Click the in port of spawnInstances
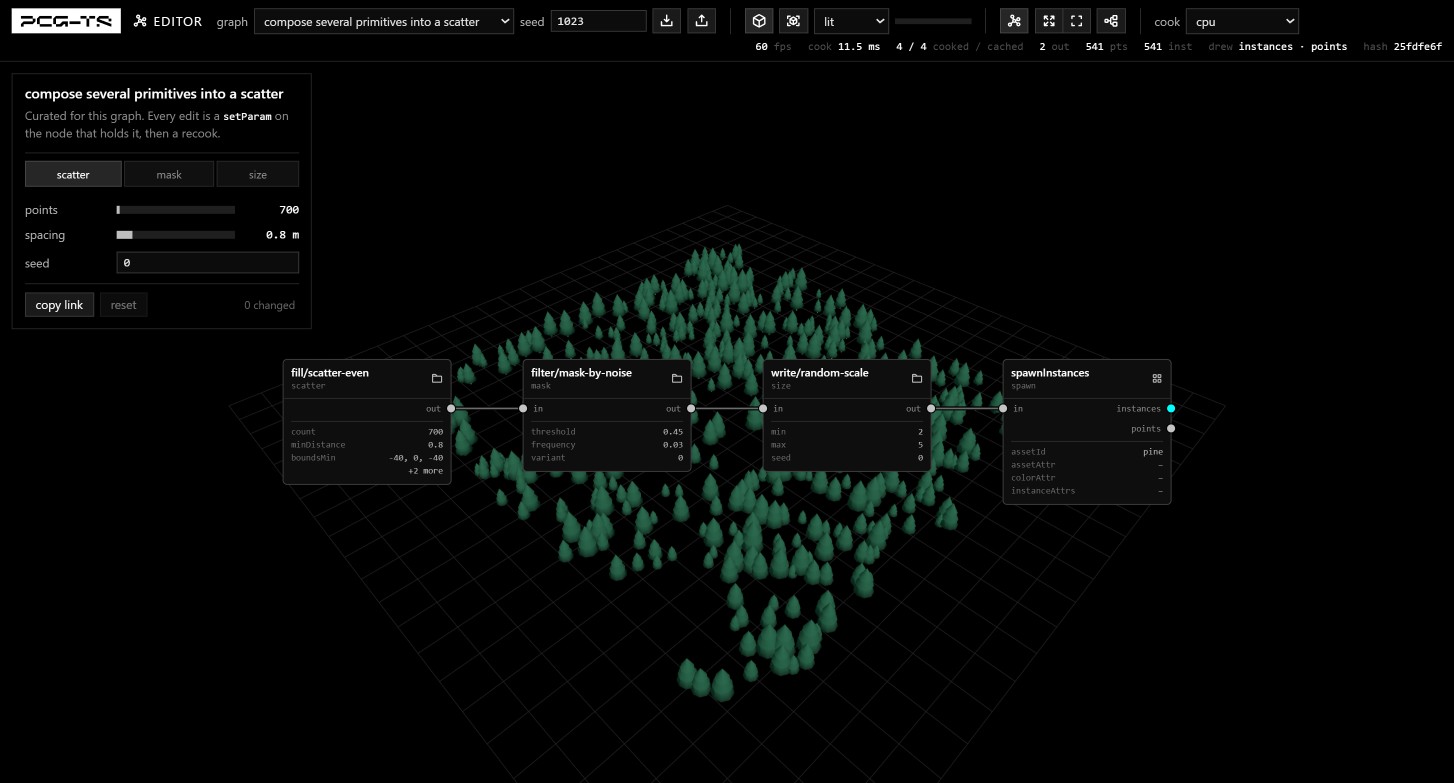The width and height of the screenshot is (1454, 783). click(1003, 408)
